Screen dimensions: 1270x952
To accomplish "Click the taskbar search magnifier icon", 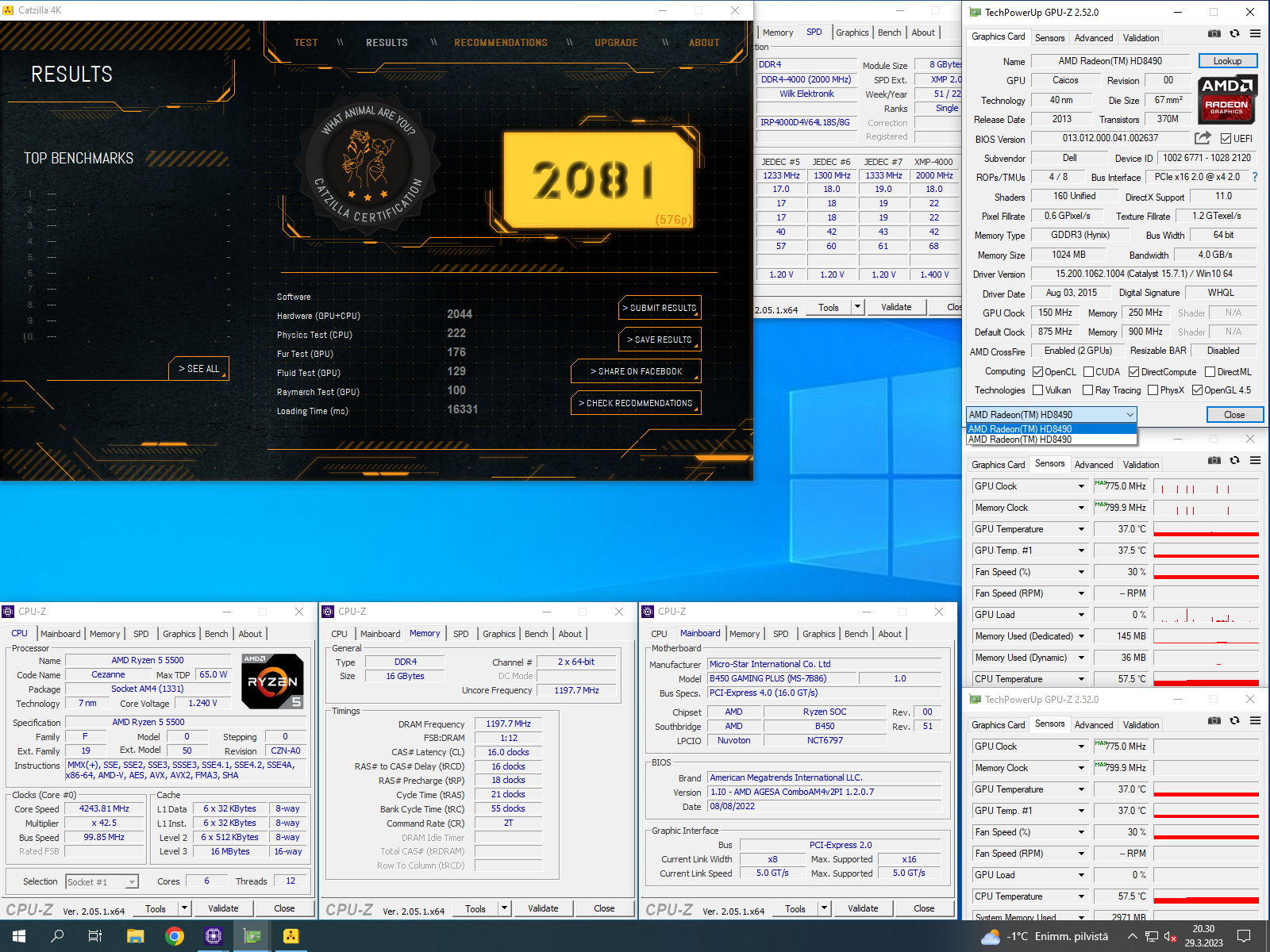I will pyautogui.click(x=57, y=936).
